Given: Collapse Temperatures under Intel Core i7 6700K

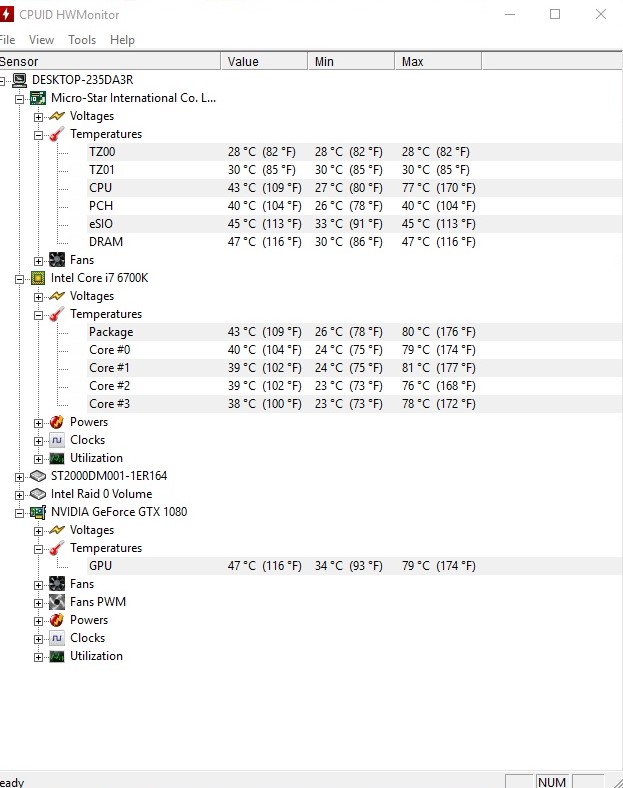Looking at the screenshot, I should pyautogui.click(x=39, y=314).
